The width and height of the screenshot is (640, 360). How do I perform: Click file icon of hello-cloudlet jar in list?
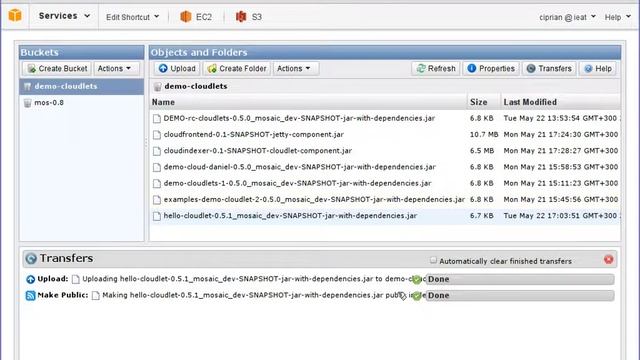(x=157, y=216)
